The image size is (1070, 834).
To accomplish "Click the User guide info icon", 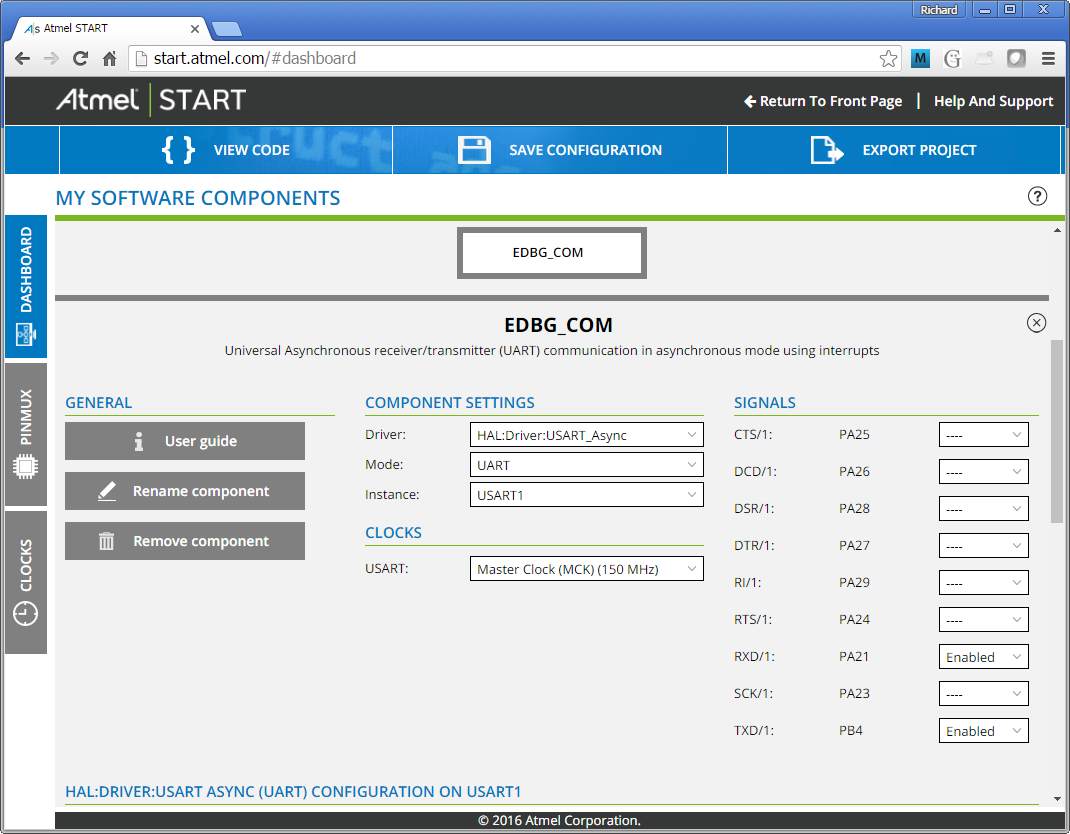I will [139, 442].
